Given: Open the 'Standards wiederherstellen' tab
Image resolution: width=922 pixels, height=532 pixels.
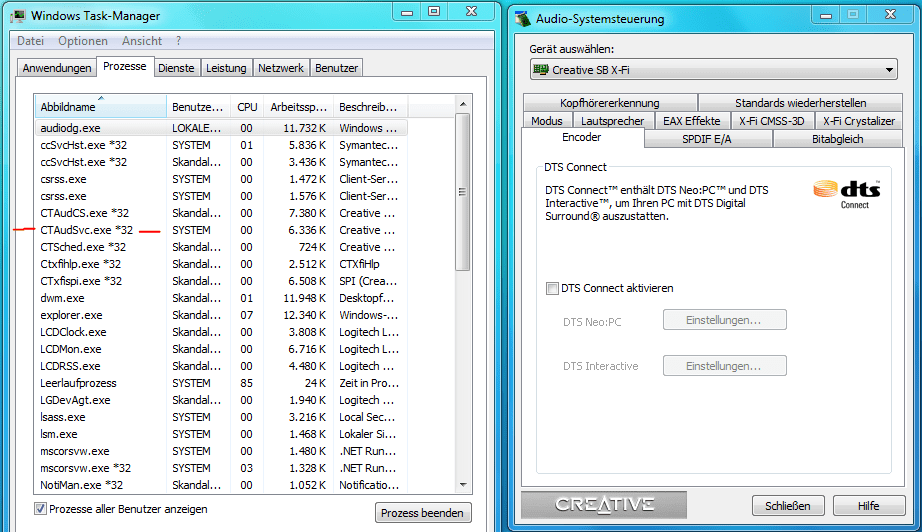Looking at the screenshot, I should pyautogui.click(x=800, y=103).
